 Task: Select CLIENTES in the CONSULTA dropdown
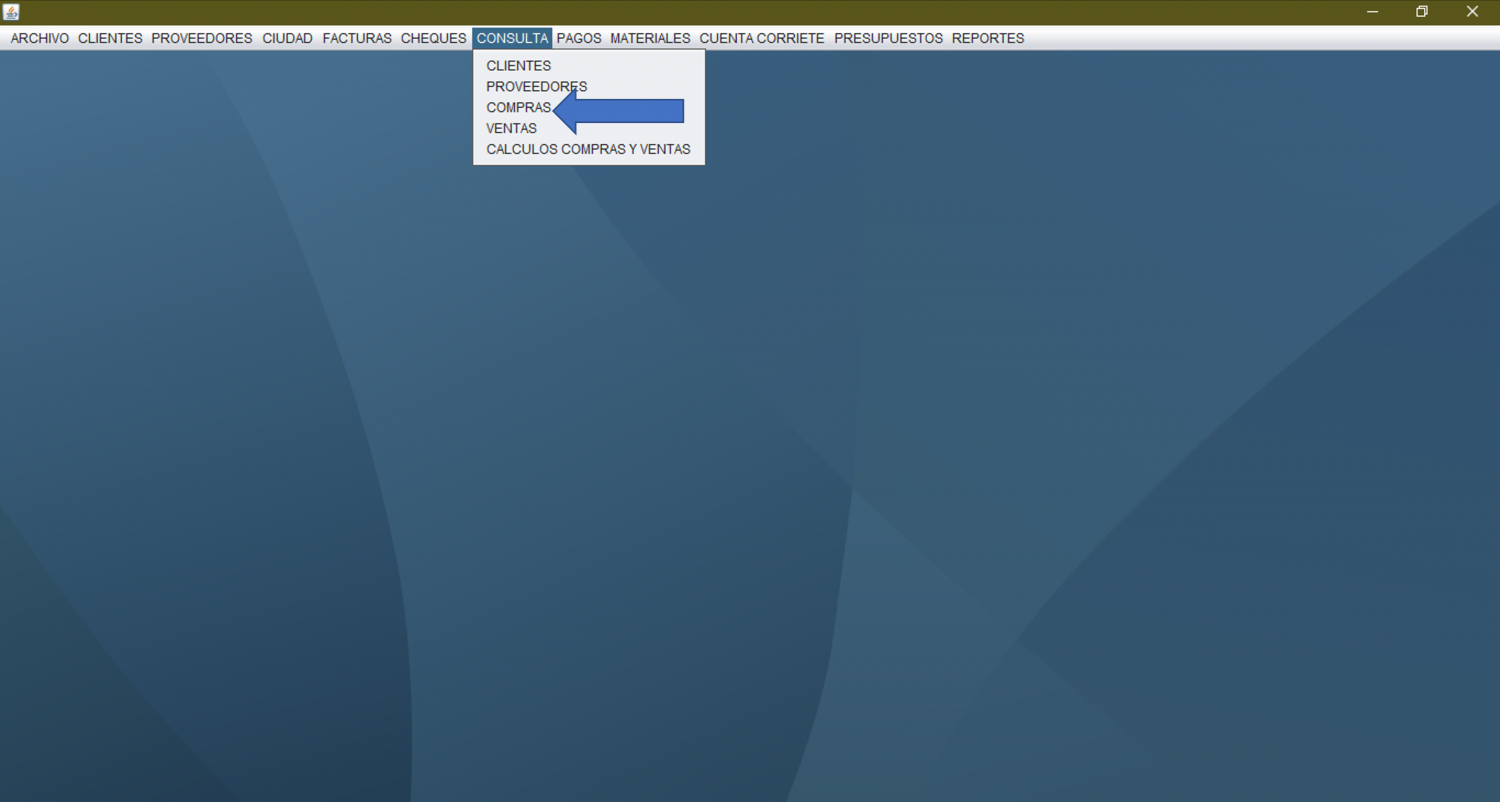coord(518,66)
